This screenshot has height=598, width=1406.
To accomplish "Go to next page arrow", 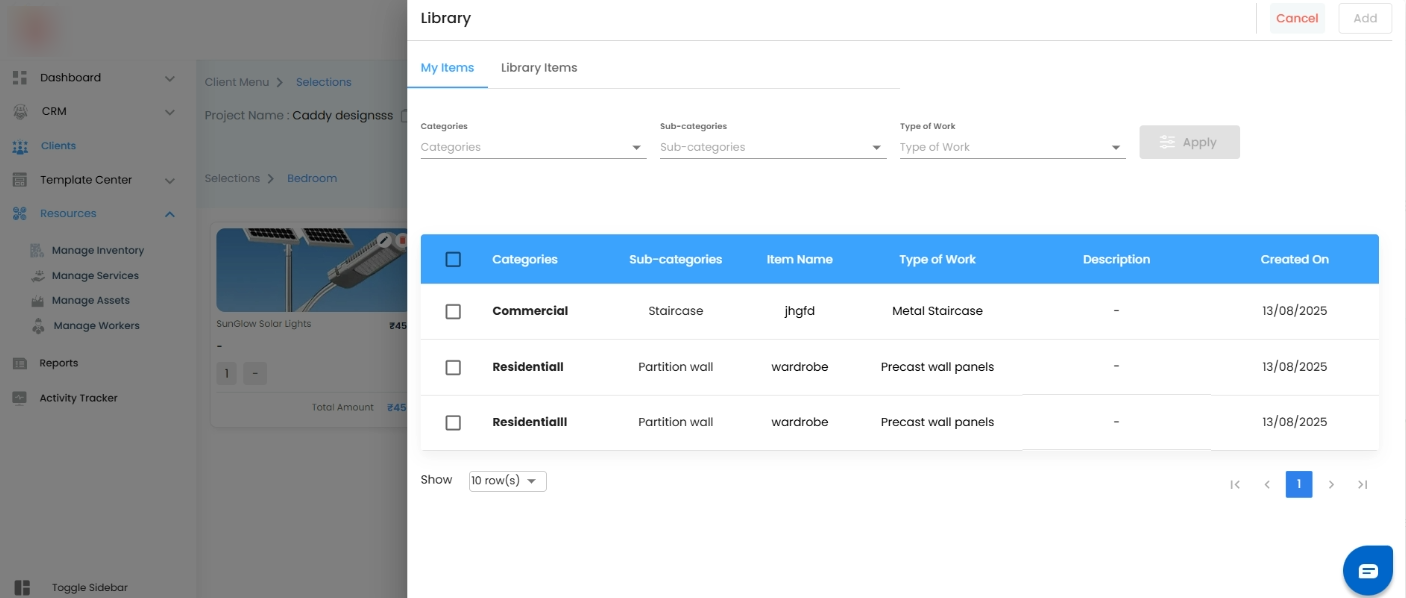I will tap(1331, 485).
